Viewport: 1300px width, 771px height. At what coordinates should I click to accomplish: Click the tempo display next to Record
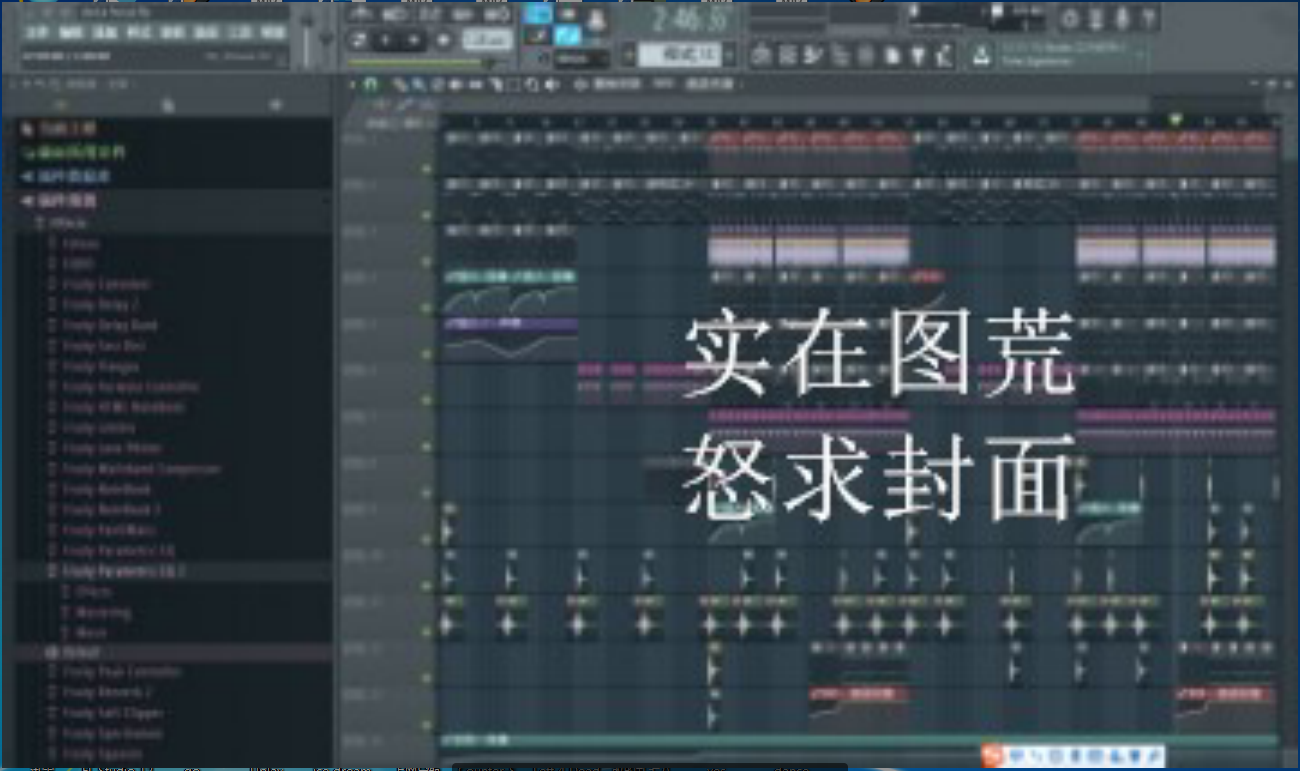click(x=487, y=41)
